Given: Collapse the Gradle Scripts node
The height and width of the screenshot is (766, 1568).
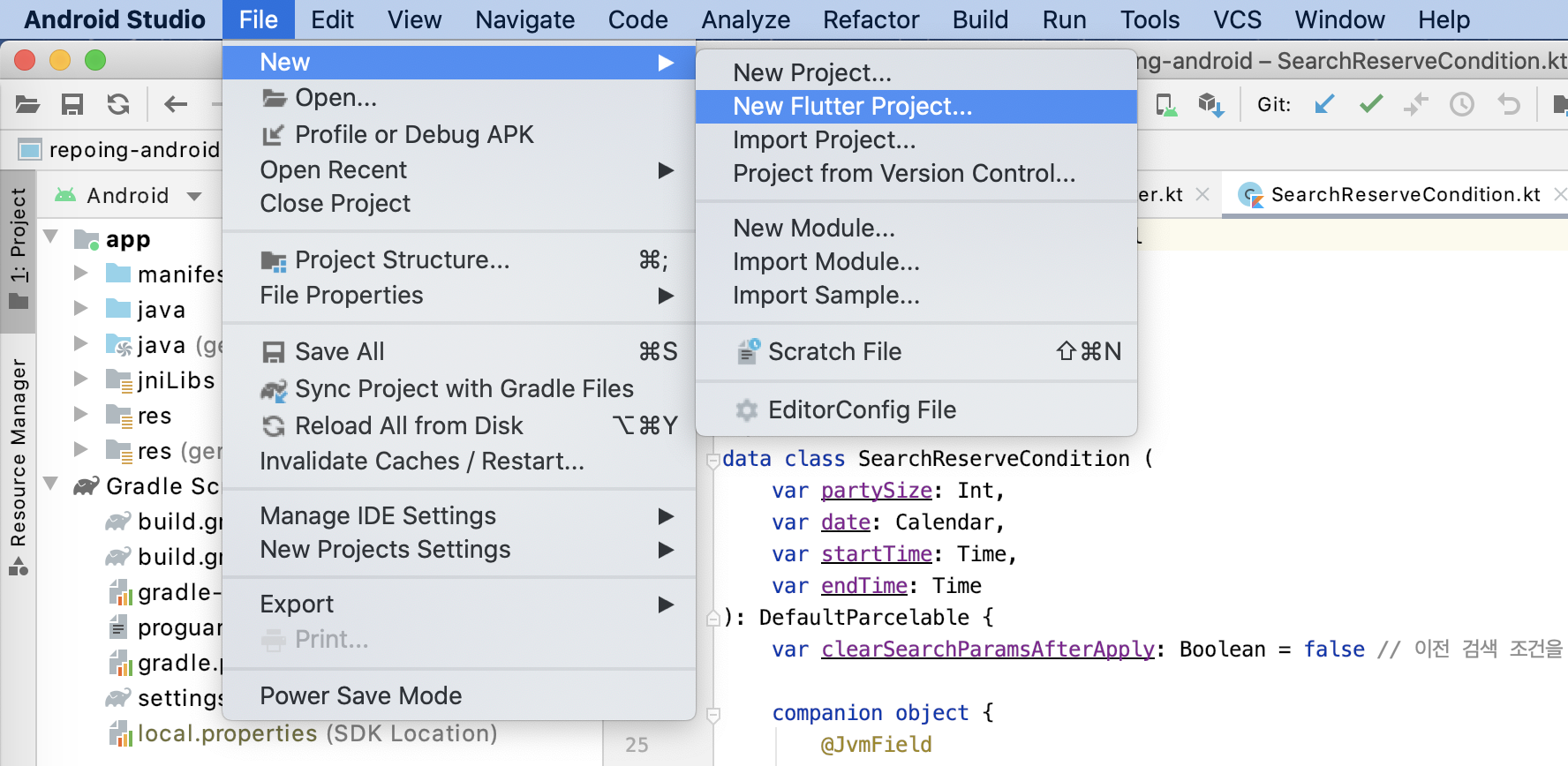Looking at the screenshot, I should pos(51,484).
